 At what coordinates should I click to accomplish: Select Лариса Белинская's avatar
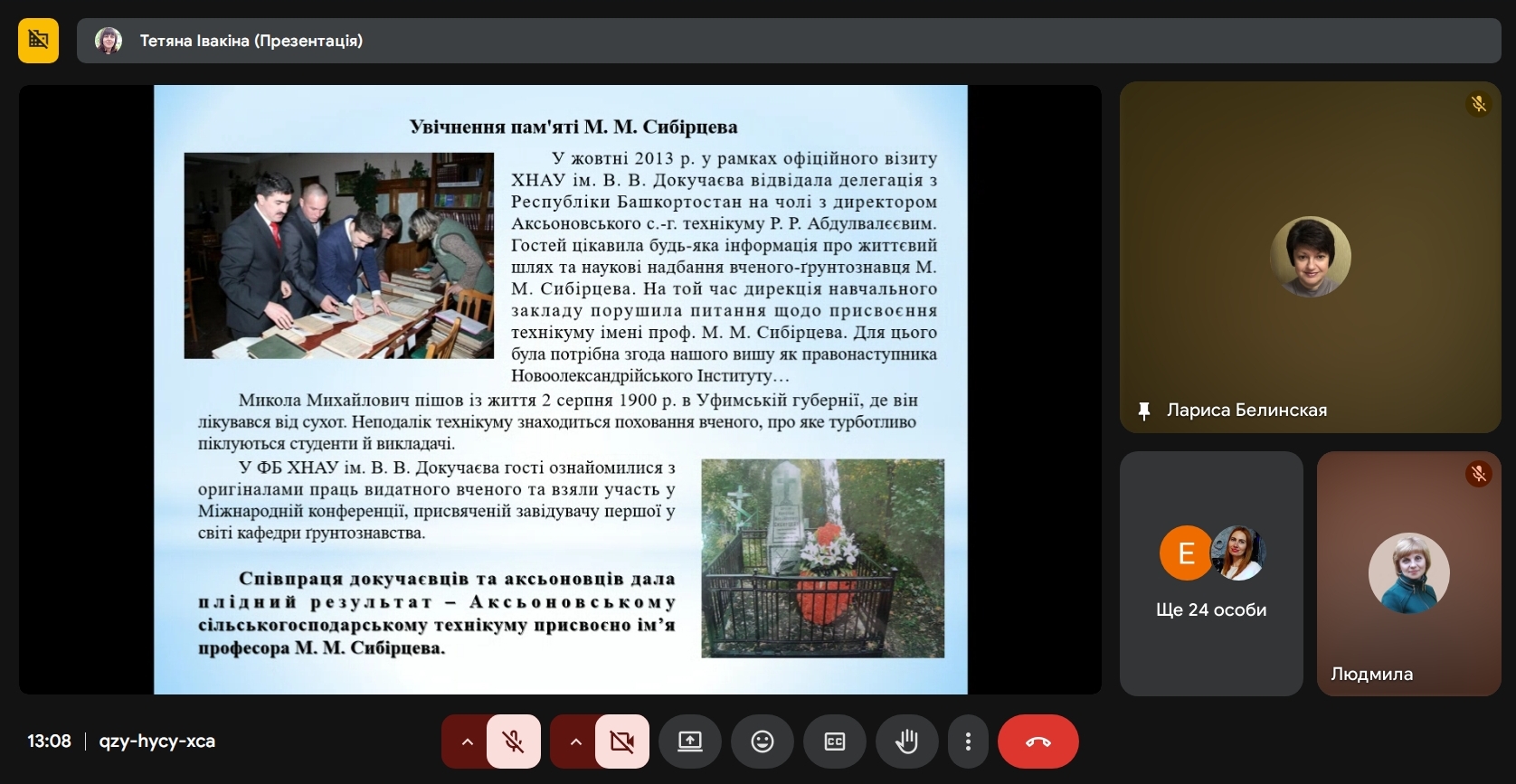pyautogui.click(x=1310, y=257)
